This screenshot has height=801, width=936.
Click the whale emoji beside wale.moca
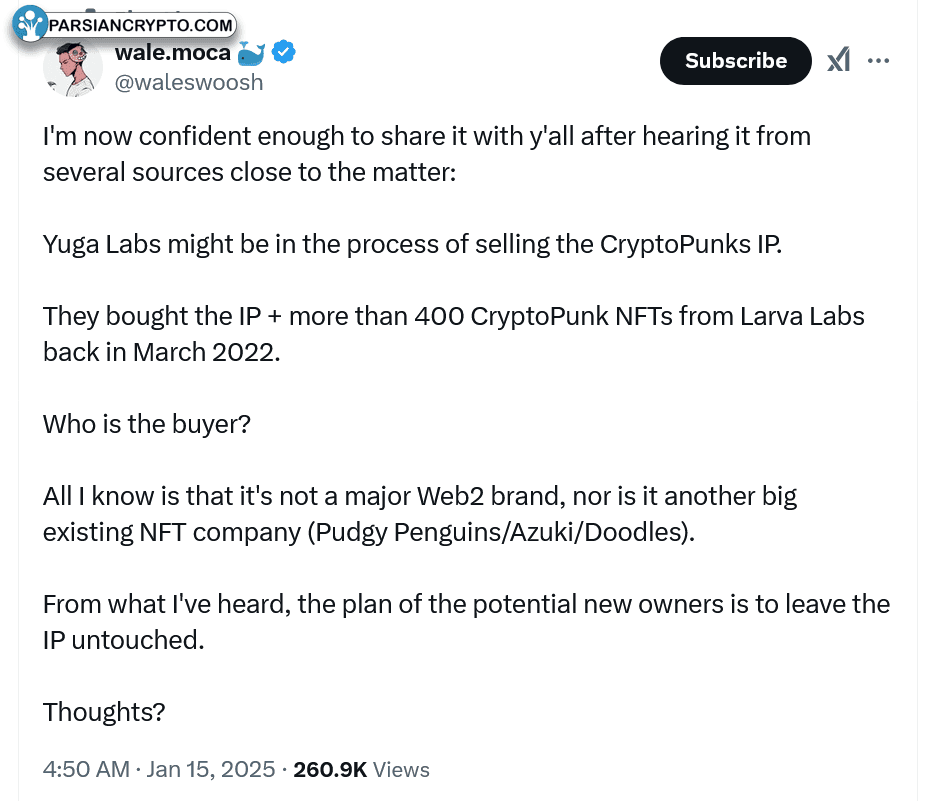coord(251,54)
